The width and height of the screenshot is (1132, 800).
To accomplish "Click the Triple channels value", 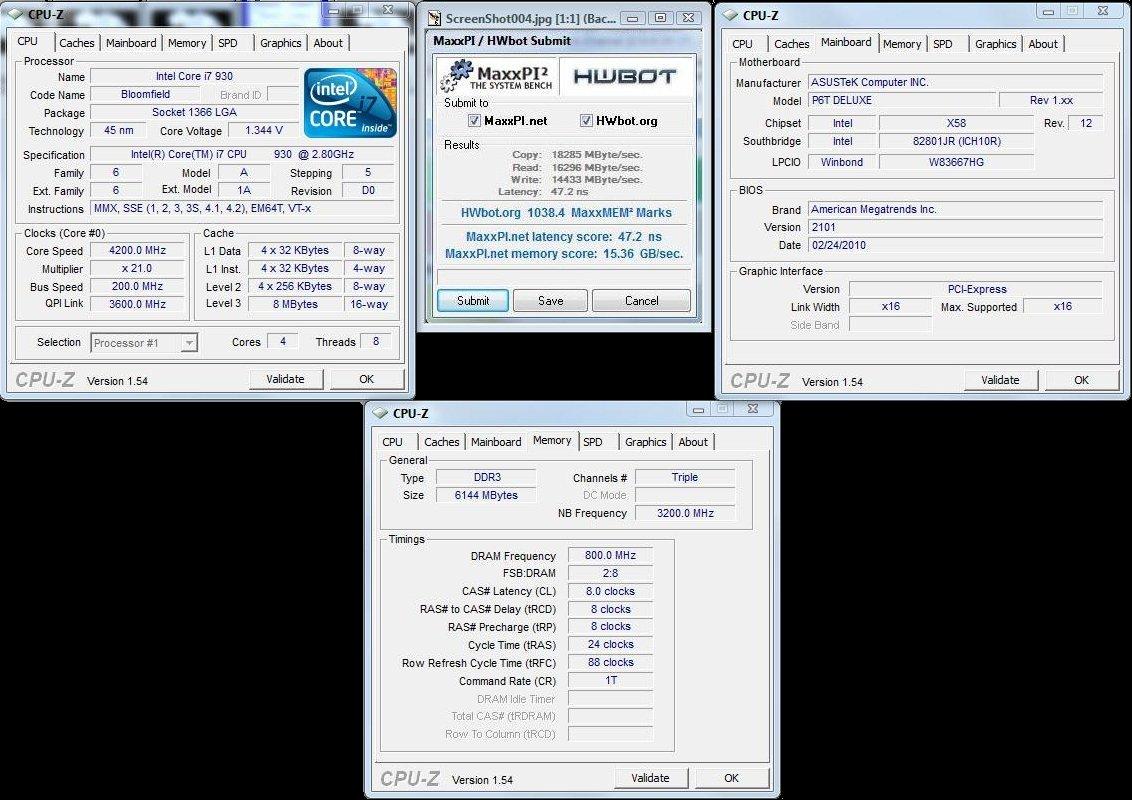I will coord(684,477).
